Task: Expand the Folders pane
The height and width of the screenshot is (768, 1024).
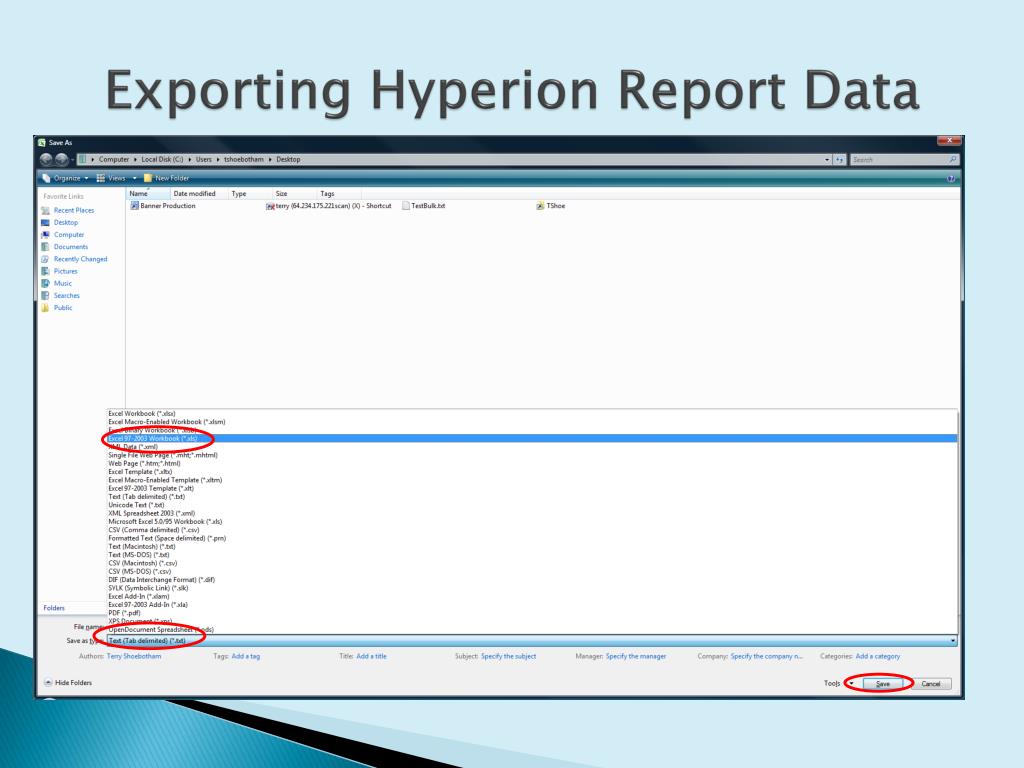Action: (x=54, y=608)
